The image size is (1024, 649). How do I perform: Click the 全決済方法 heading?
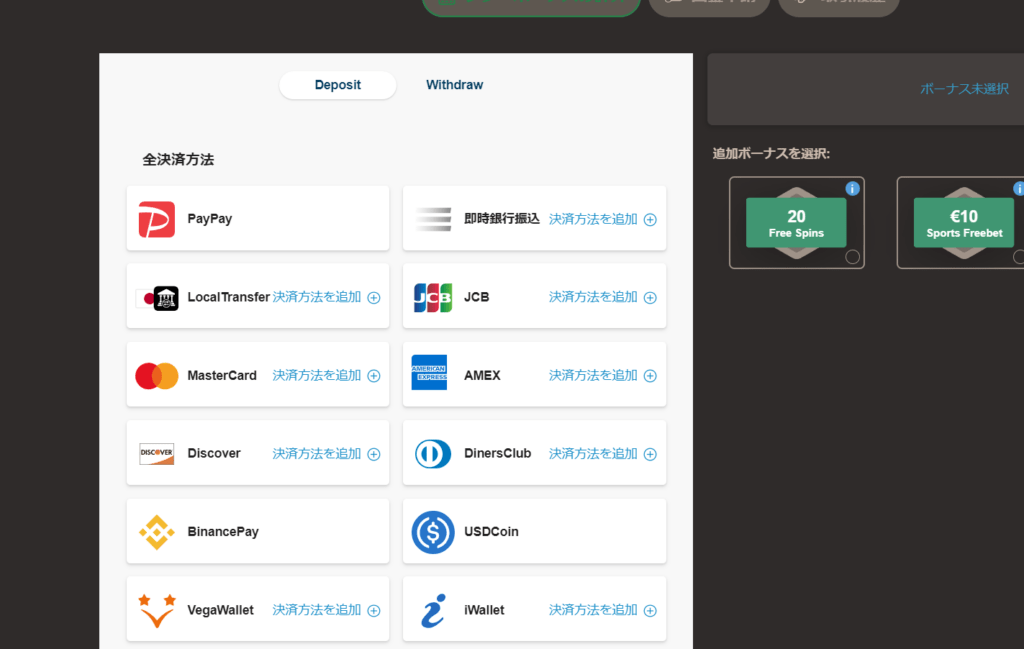178,160
